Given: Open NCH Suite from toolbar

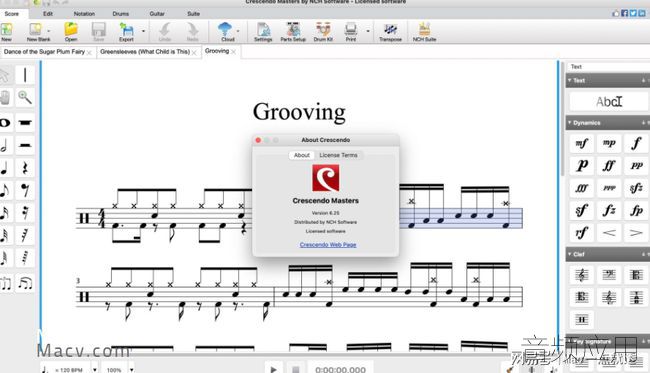Looking at the screenshot, I should pos(424,32).
